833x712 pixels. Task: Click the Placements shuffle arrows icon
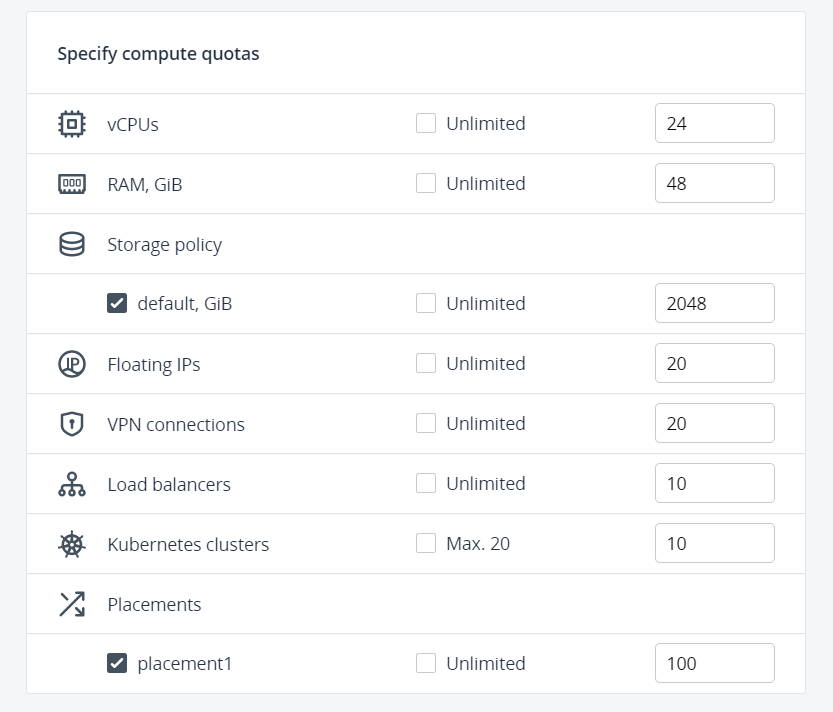[72, 604]
